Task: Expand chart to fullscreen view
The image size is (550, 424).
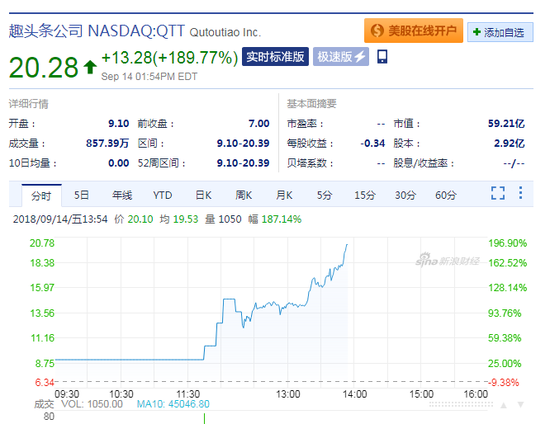Action: (498, 193)
